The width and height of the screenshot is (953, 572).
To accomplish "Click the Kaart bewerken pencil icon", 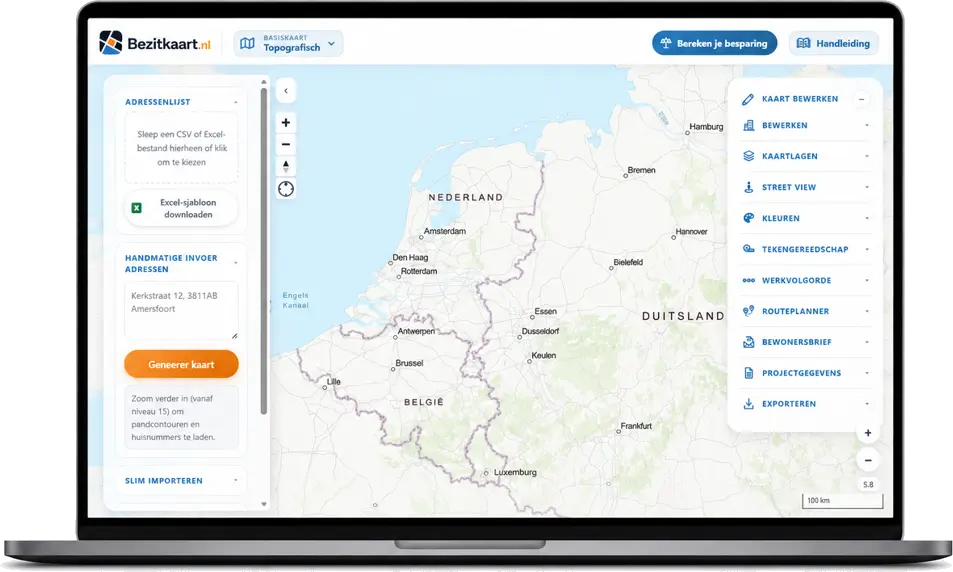I will (x=748, y=99).
